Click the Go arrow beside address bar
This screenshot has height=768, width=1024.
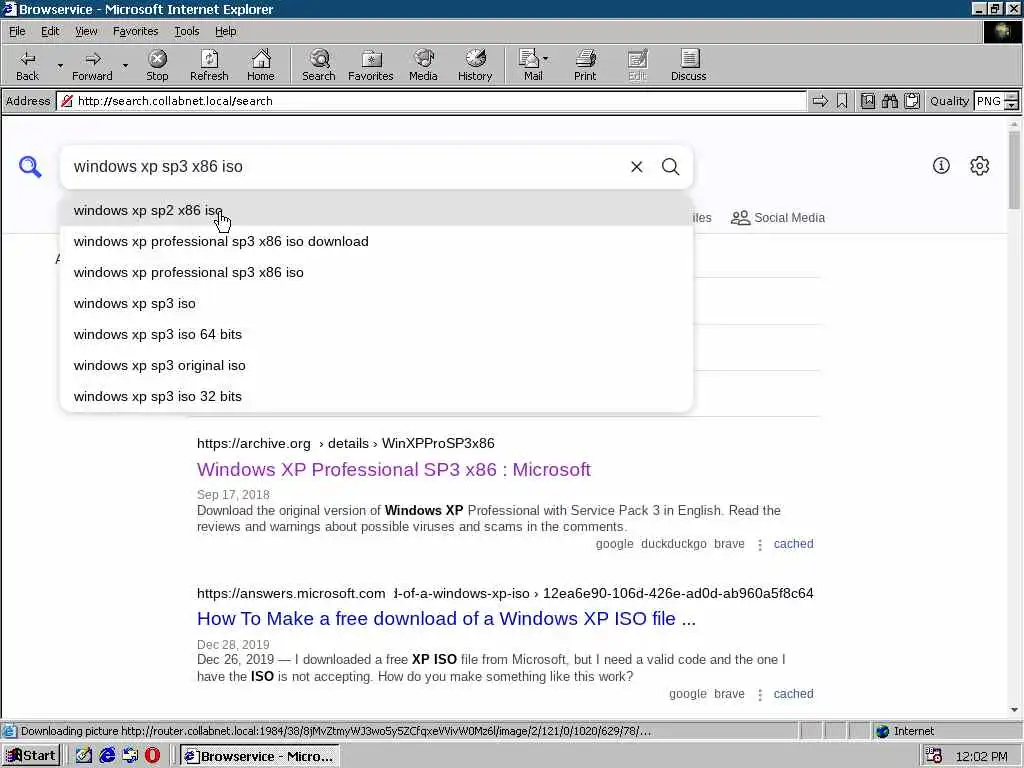[820, 101]
